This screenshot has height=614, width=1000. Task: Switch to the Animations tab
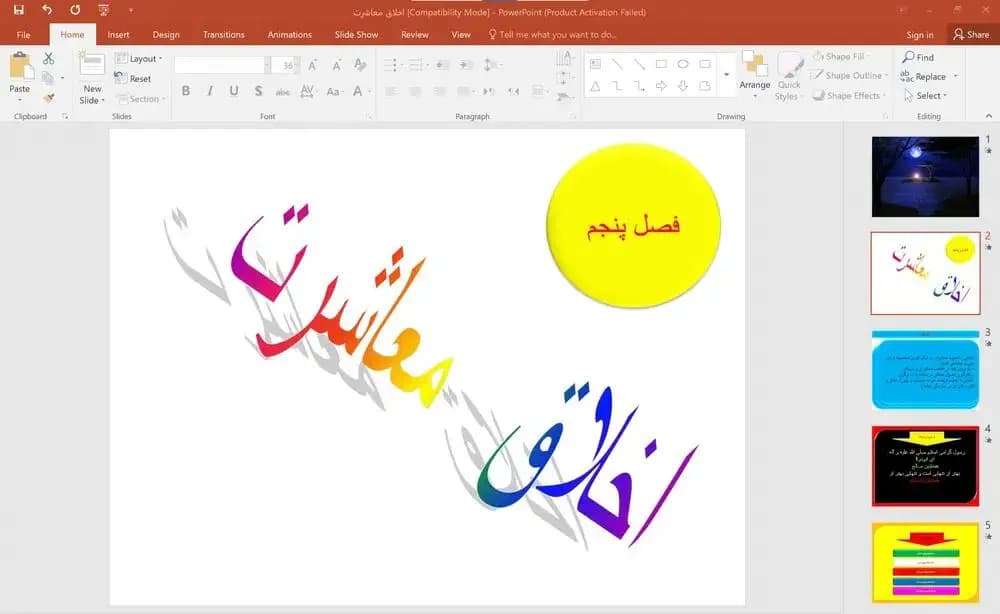[290, 34]
